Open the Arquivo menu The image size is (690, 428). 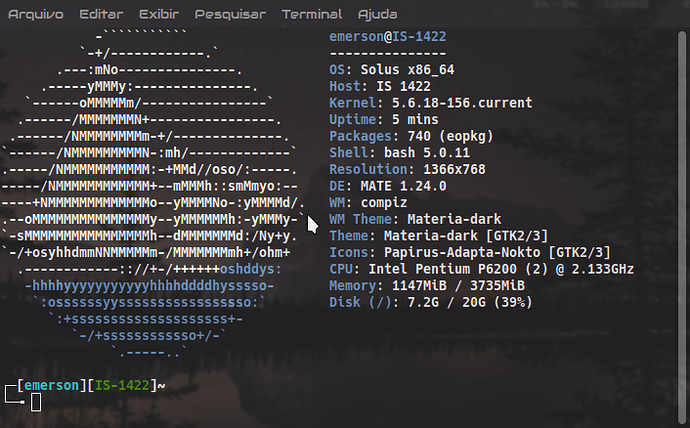tap(35, 15)
